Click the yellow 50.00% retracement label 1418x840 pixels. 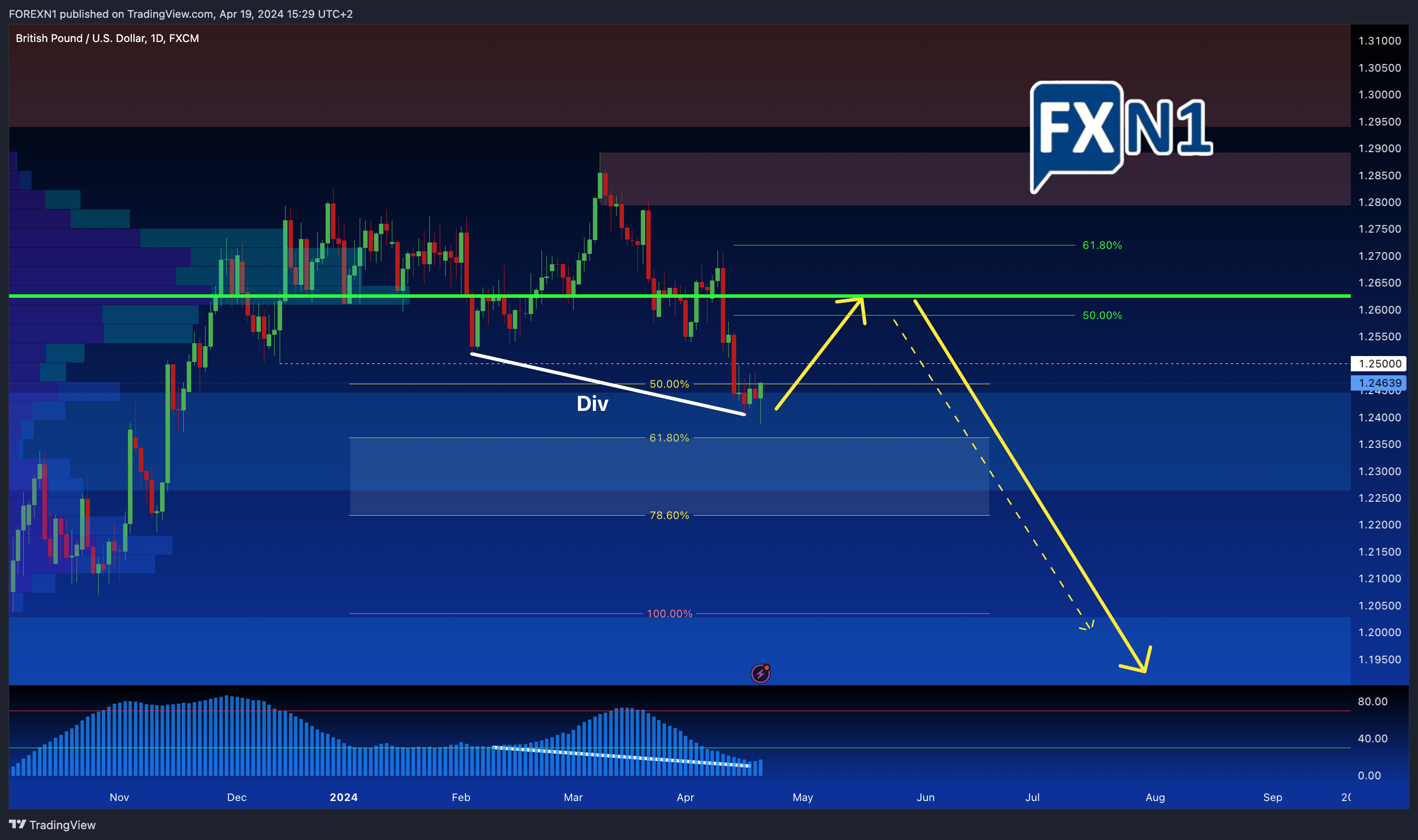669,384
